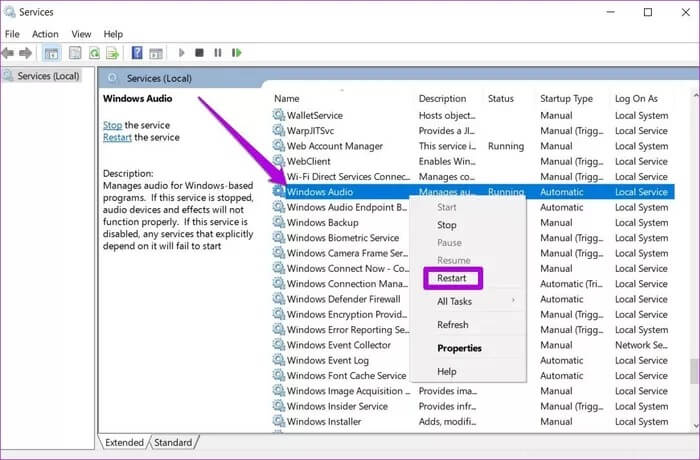This screenshot has width=700, height=460.
Task: Open Help via the blue question mark icon
Action: pos(137,53)
